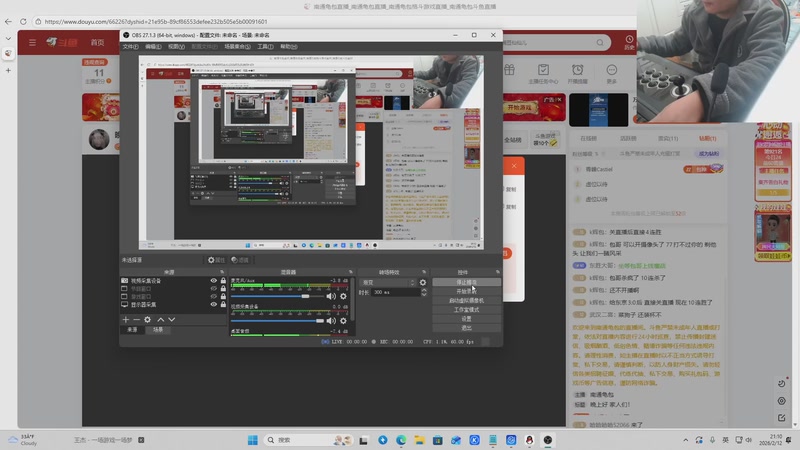Viewport: 800px width, 450px height.
Task: Click 麦克风/Aux volume slider handle
Action: click(x=305, y=296)
